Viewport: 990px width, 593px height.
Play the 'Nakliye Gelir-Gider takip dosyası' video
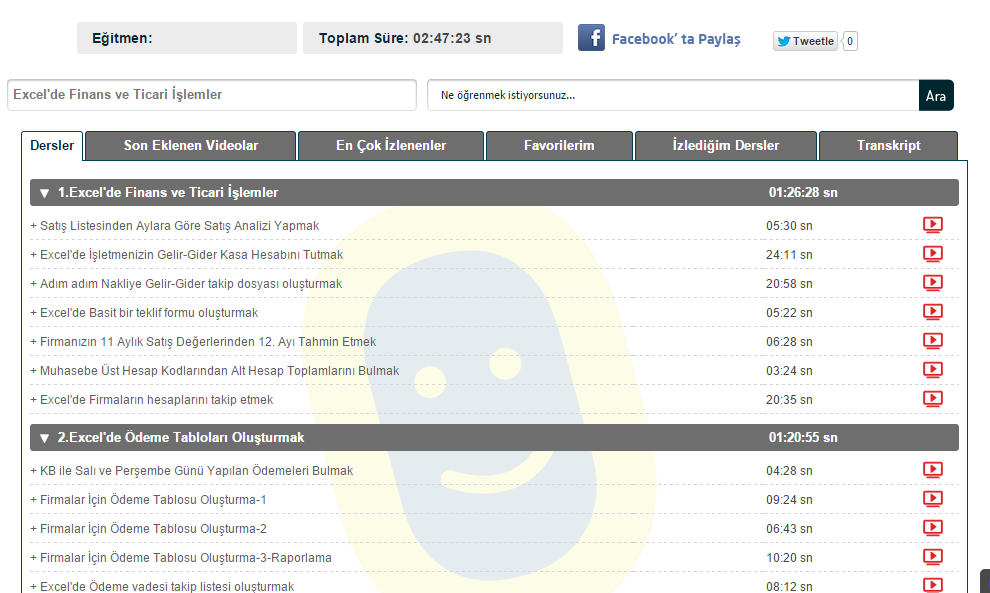(932, 283)
